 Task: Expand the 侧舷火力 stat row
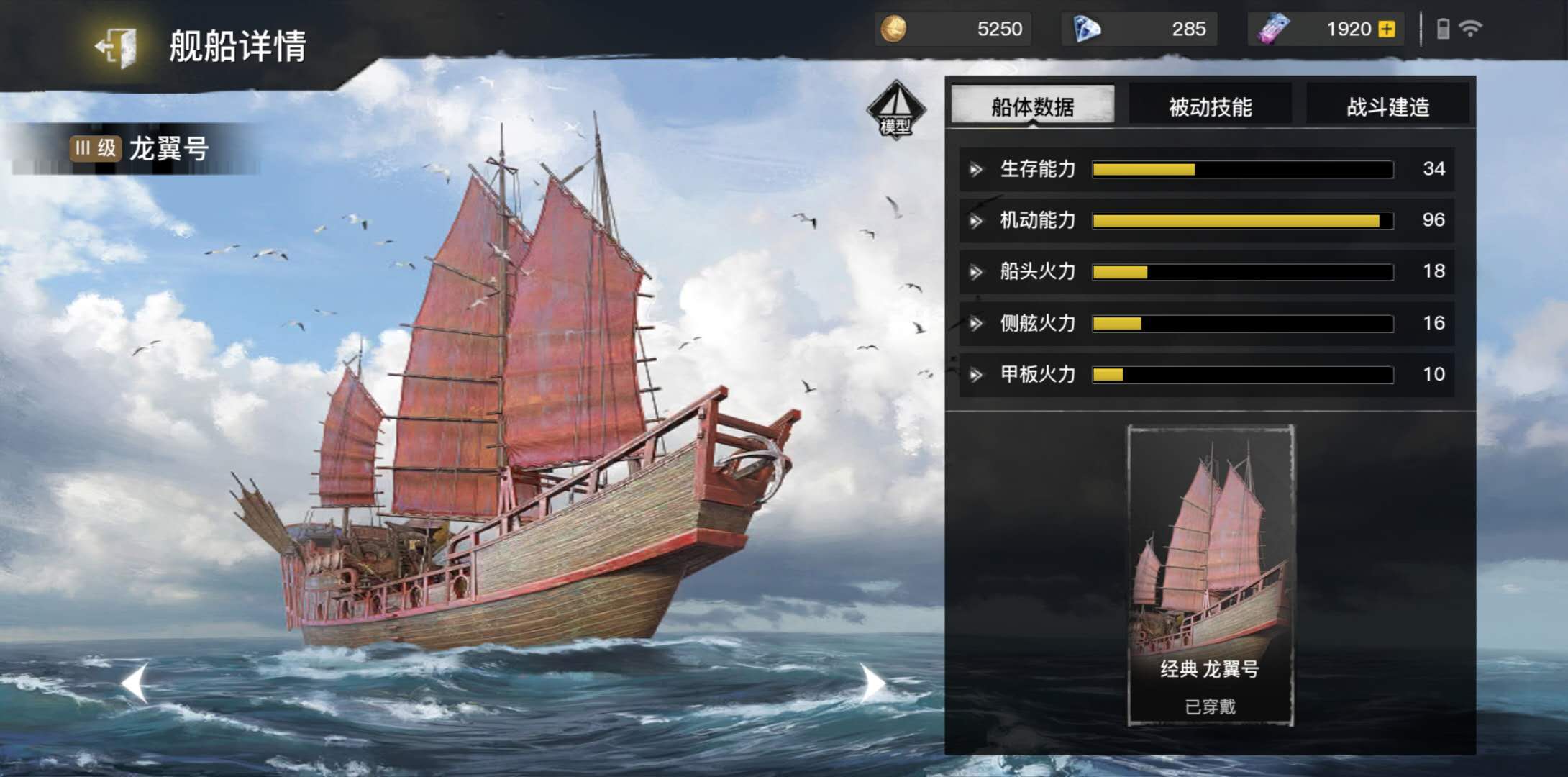tap(1206, 323)
